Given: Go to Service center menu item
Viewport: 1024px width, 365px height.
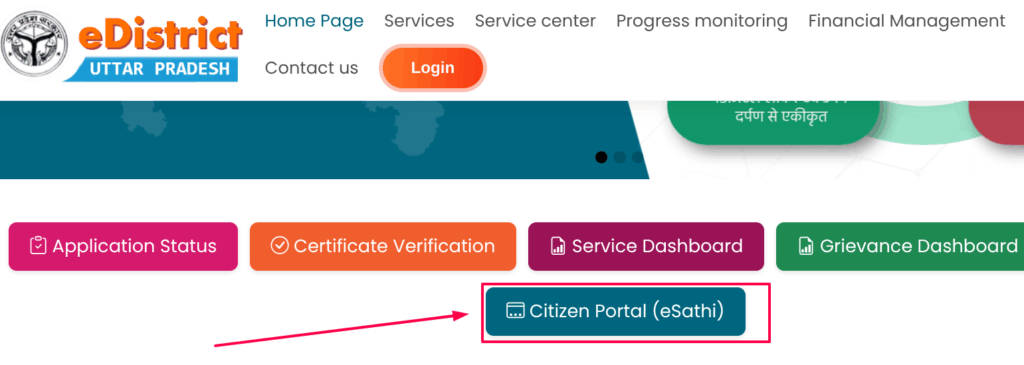Looking at the screenshot, I should pyautogui.click(x=536, y=21).
